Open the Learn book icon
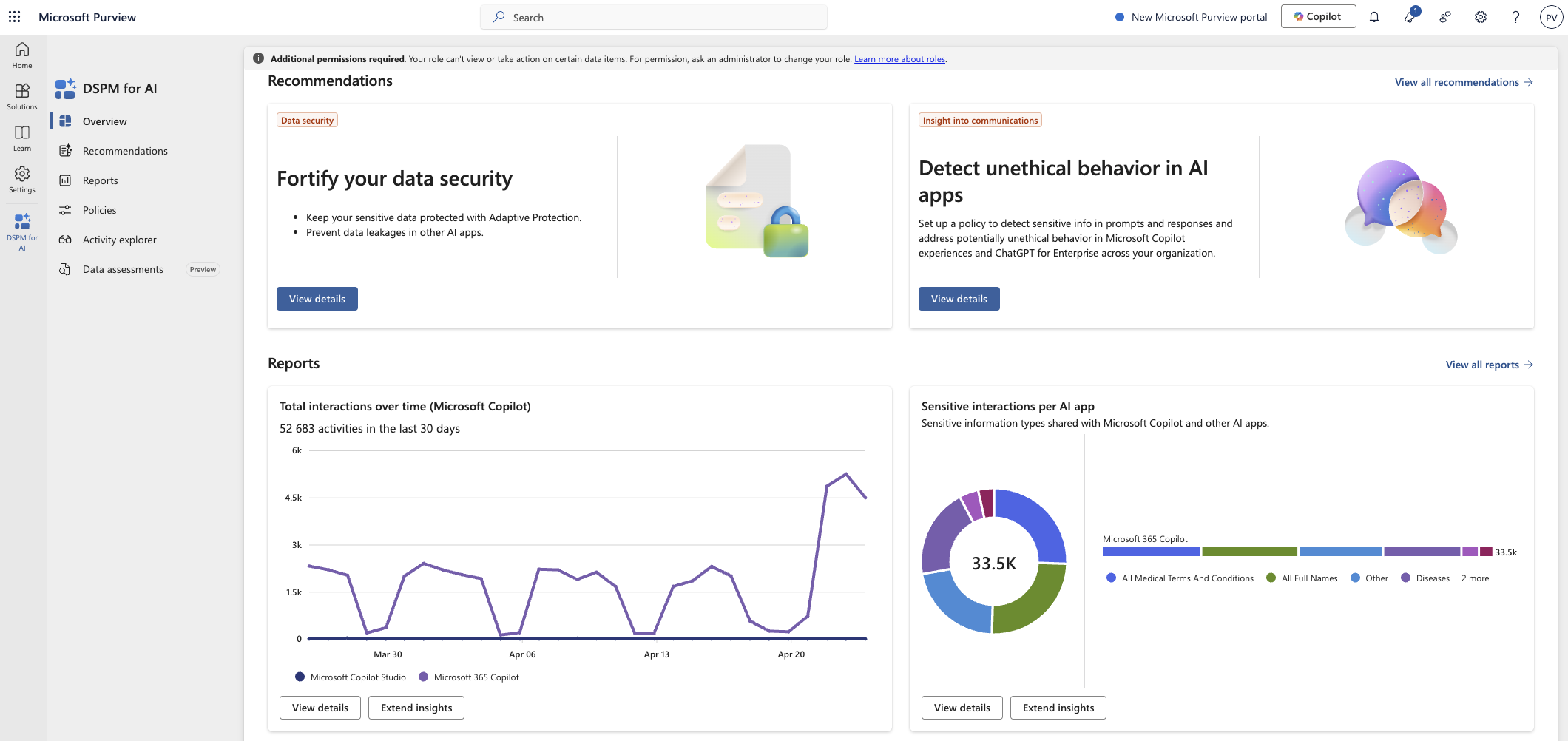The height and width of the screenshot is (741, 1568). pos(22,138)
